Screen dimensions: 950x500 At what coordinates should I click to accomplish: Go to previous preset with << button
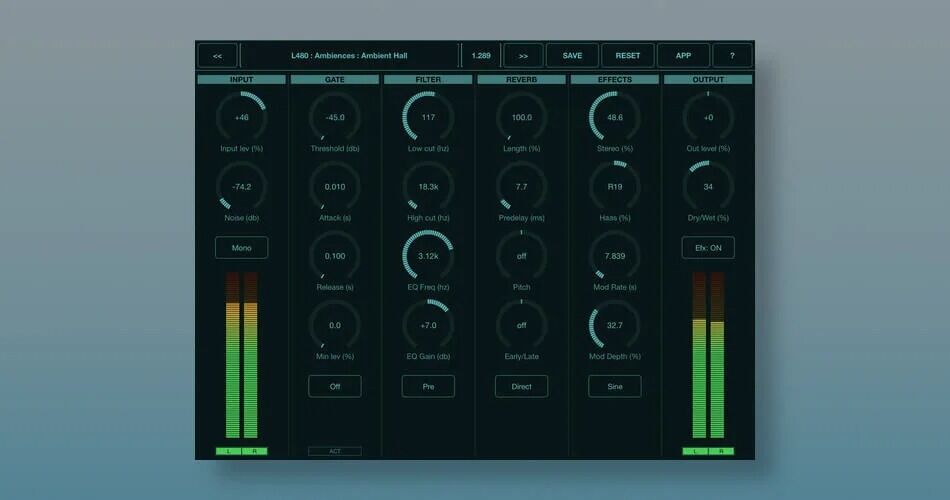pos(217,56)
